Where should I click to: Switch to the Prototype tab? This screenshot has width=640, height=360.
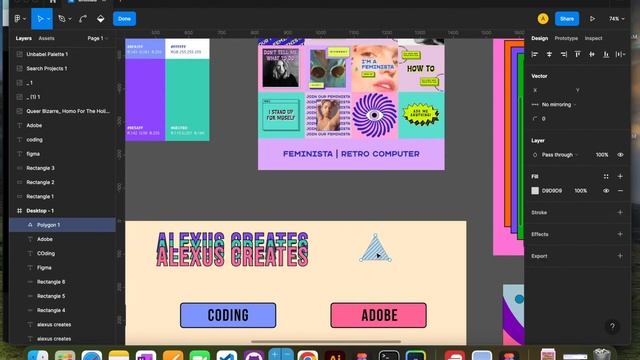tap(566, 38)
